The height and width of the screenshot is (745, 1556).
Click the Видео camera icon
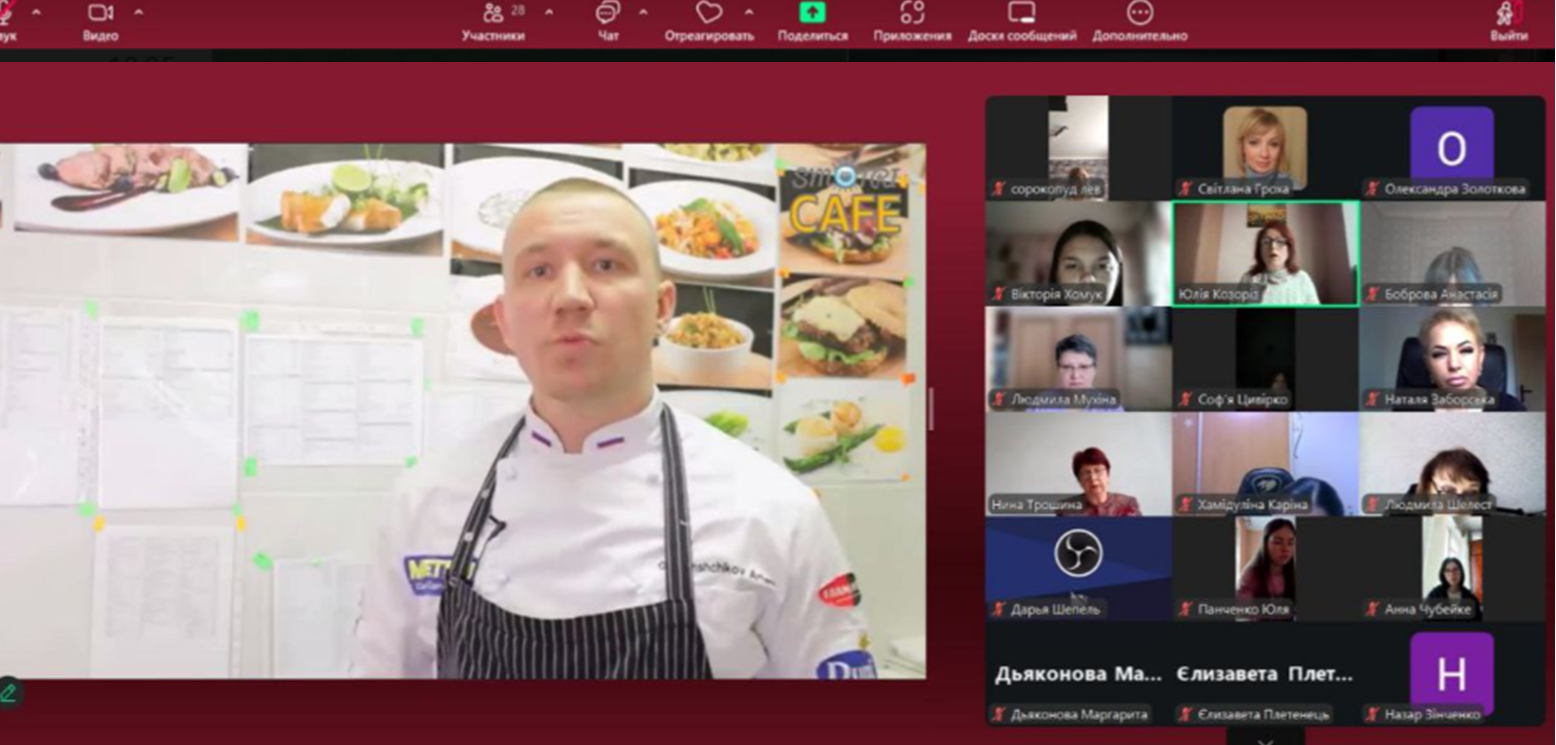tap(100, 13)
